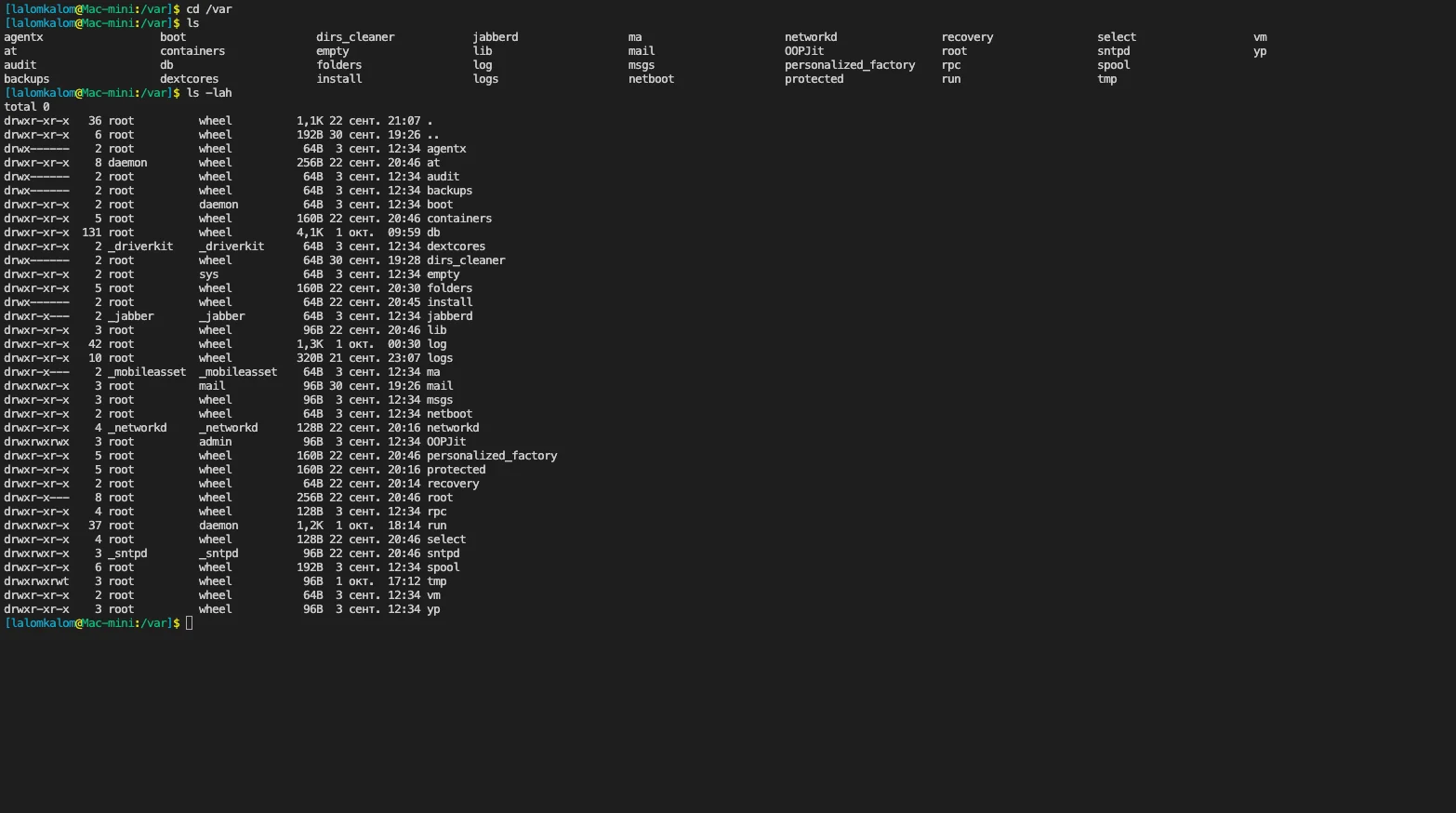Screen dimensions: 1456x813
Task: Click "yp" in the plain ls output
Action: coord(1260,51)
